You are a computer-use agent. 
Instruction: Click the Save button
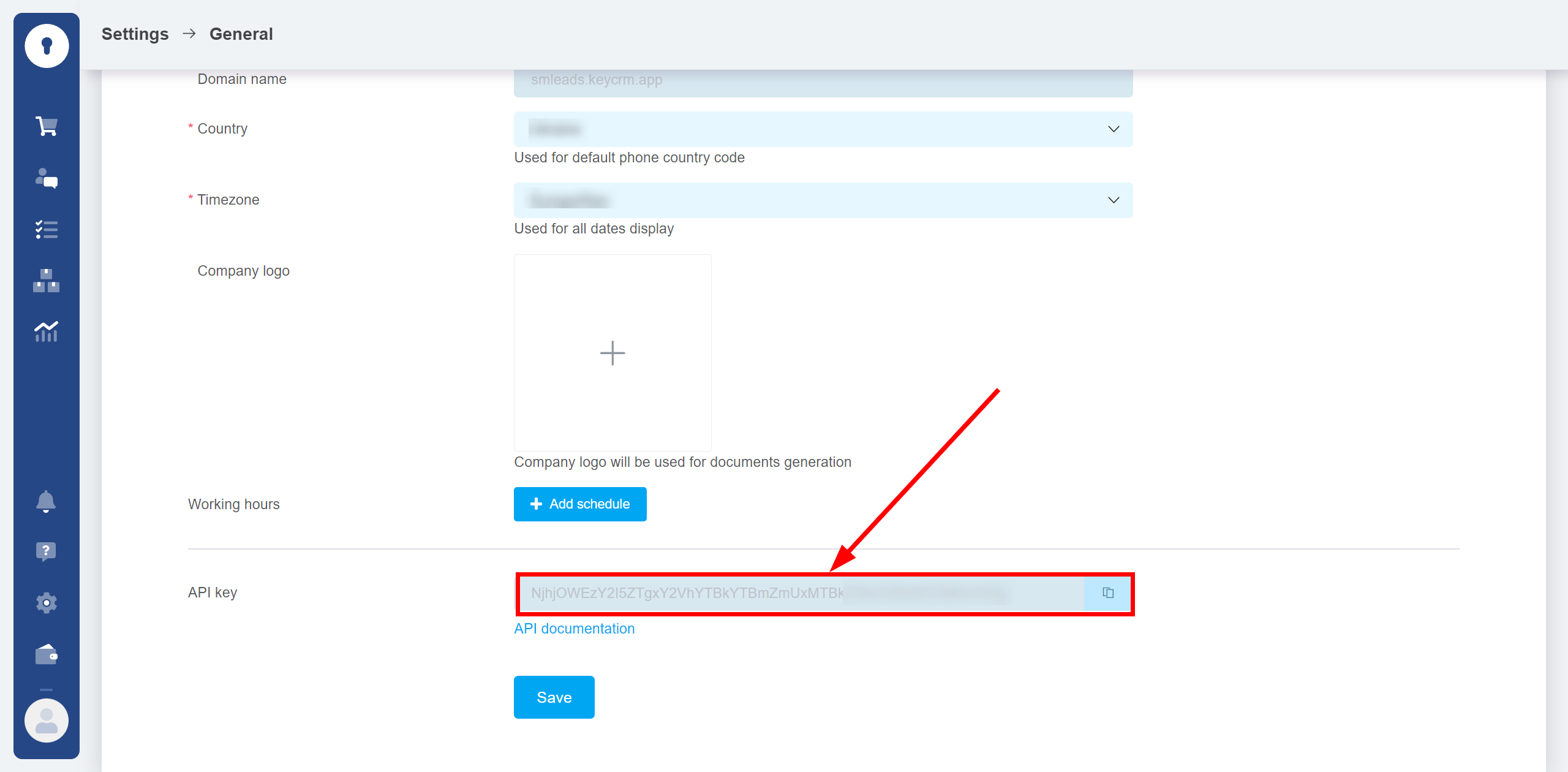pos(554,697)
